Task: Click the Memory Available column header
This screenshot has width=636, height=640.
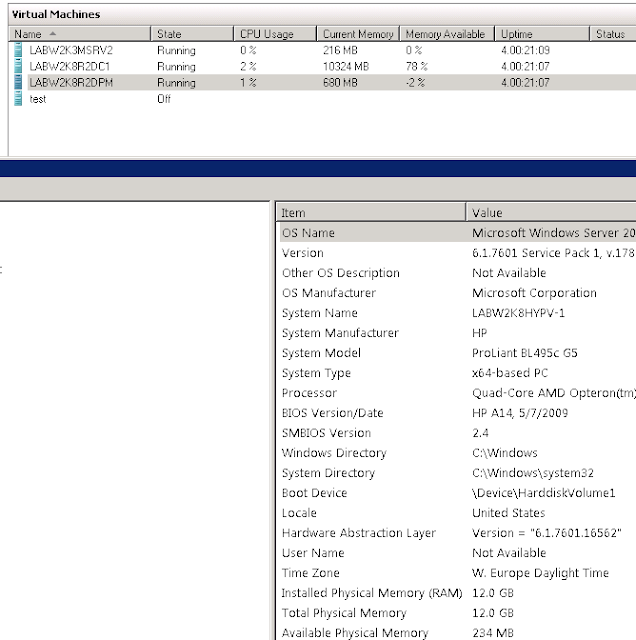Action: (447, 34)
